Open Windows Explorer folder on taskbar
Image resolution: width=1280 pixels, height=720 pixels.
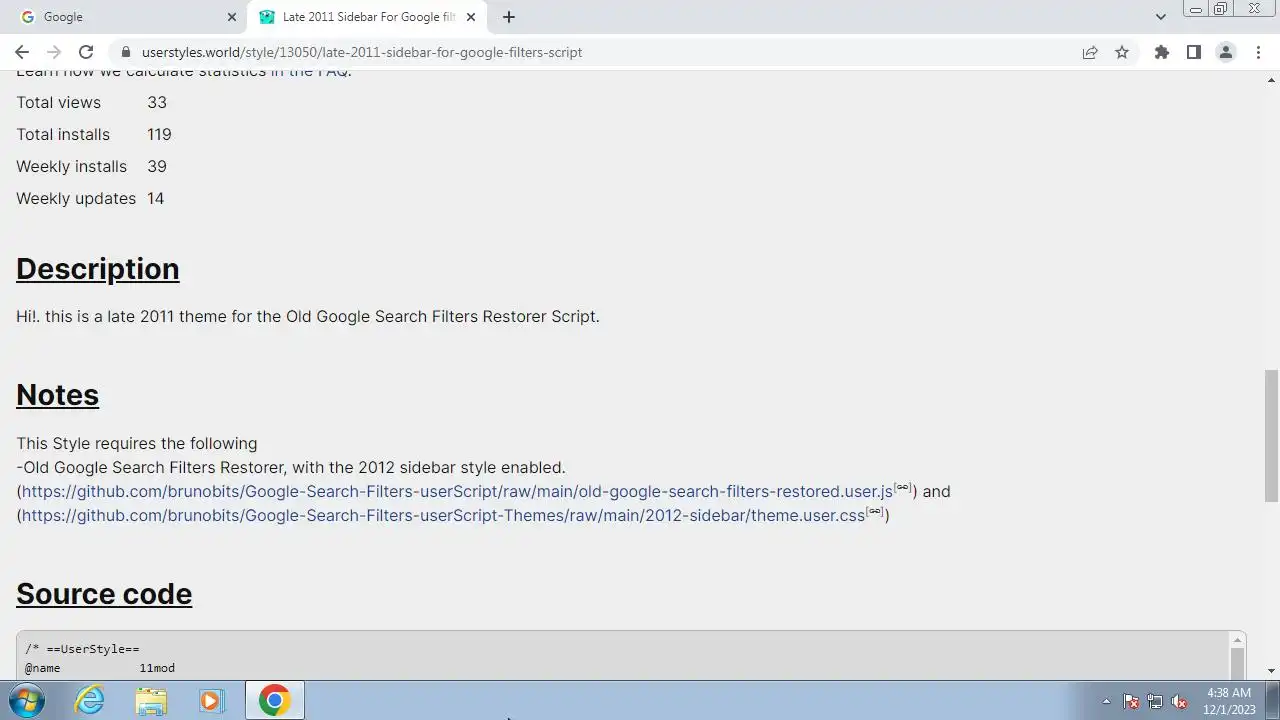(x=151, y=700)
